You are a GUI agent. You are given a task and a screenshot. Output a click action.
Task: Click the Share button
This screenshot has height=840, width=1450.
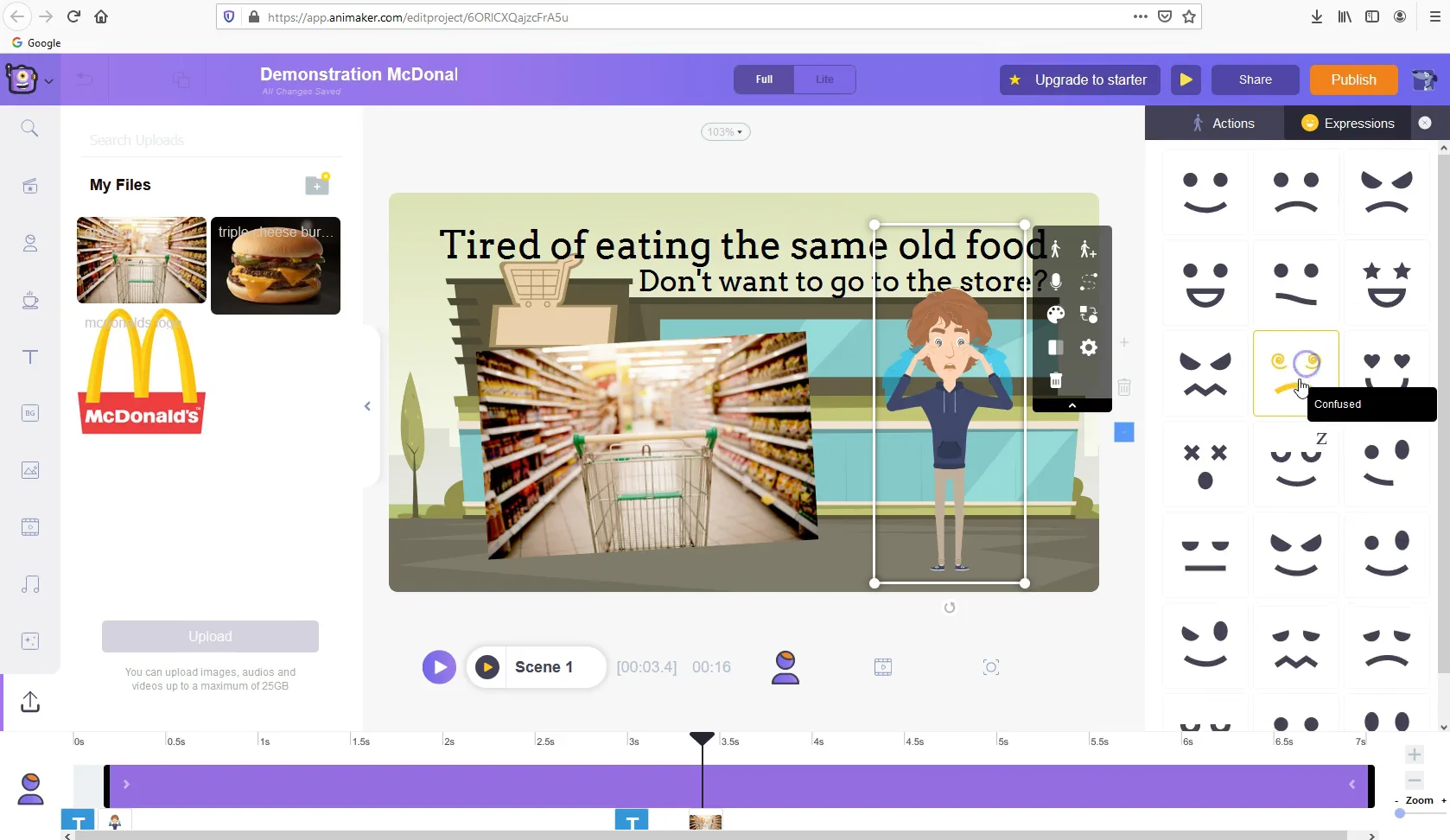click(x=1255, y=80)
